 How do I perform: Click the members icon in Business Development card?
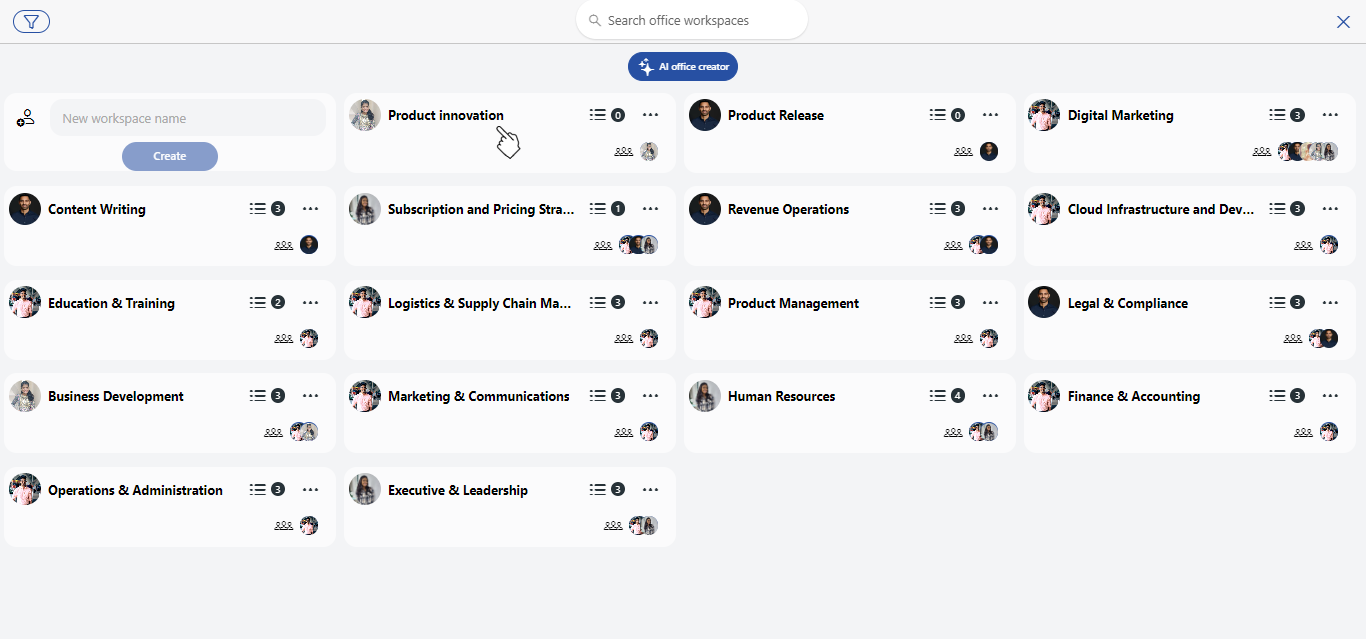click(x=274, y=432)
